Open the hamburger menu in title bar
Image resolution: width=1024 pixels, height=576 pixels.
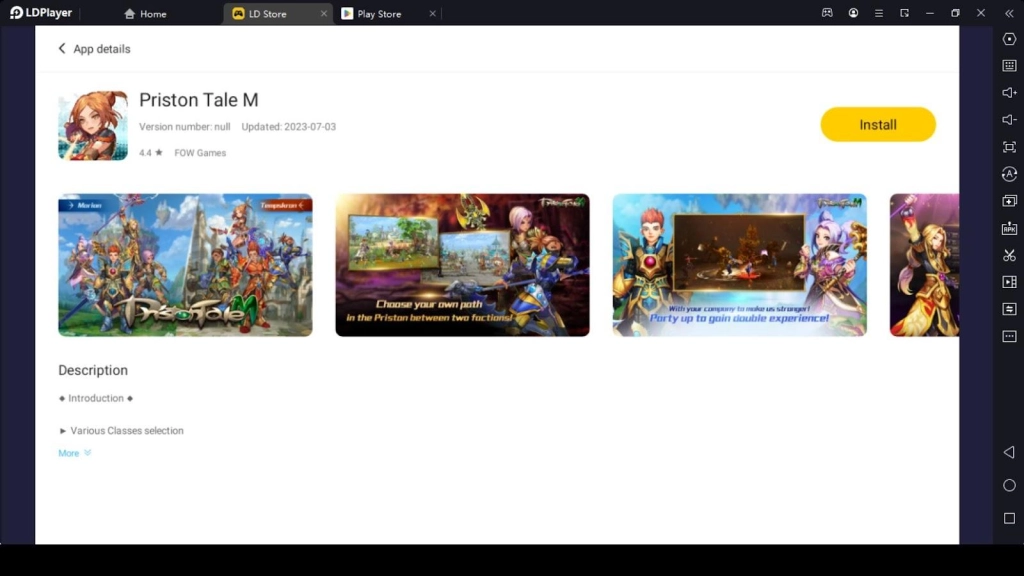tap(879, 13)
